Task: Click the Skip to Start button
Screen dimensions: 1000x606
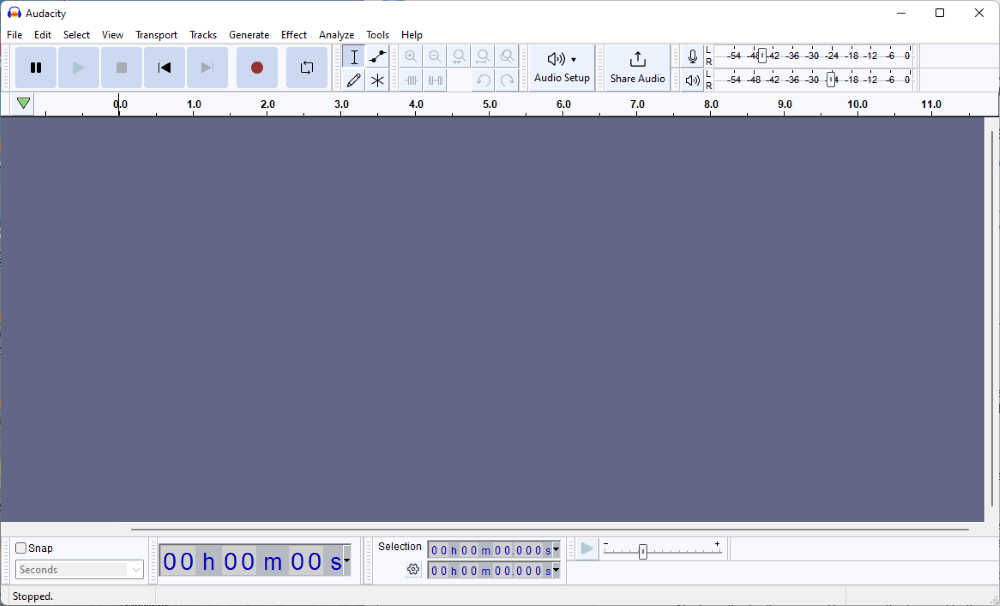Action: [x=164, y=68]
